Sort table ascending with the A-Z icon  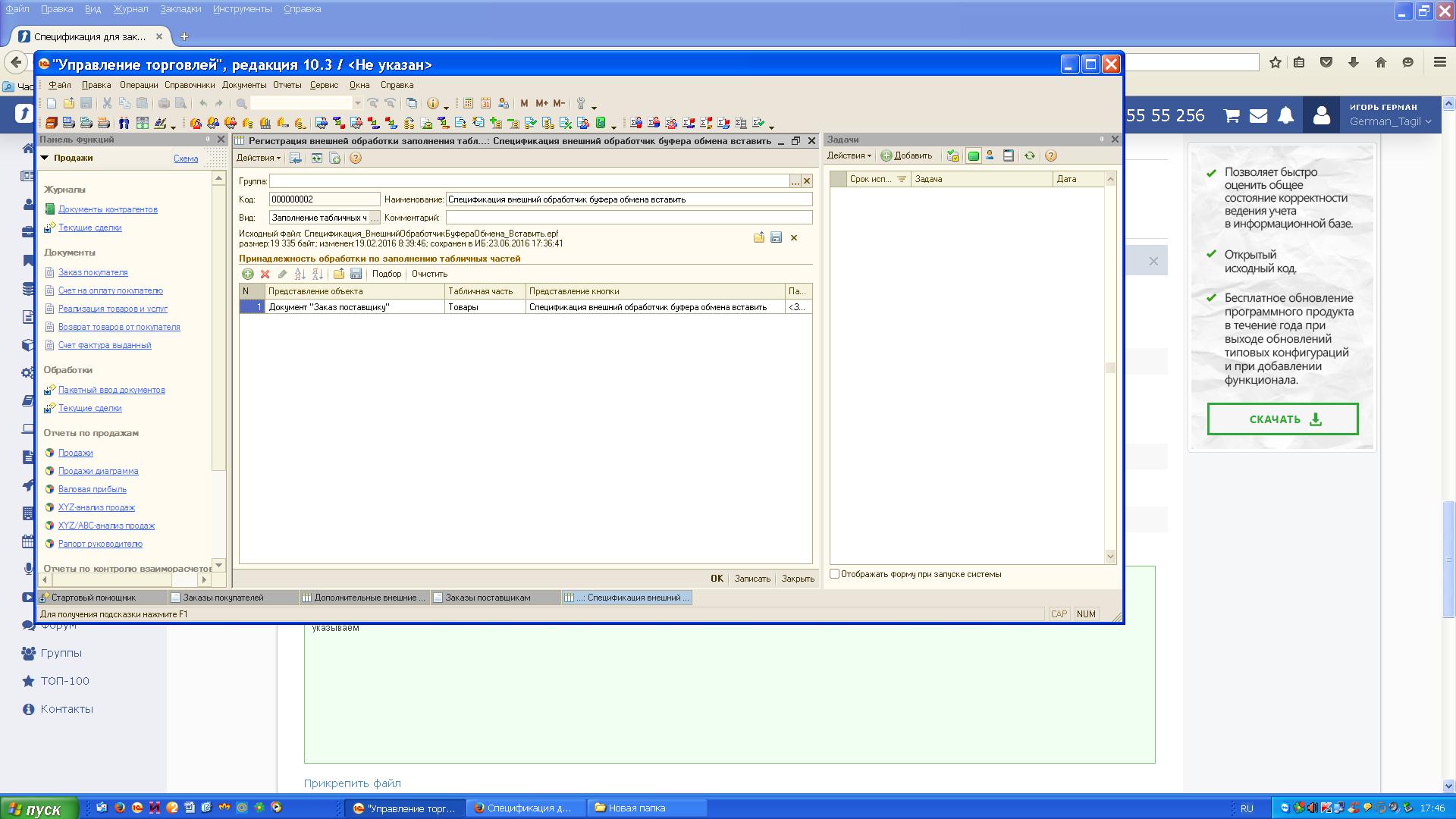click(x=300, y=274)
